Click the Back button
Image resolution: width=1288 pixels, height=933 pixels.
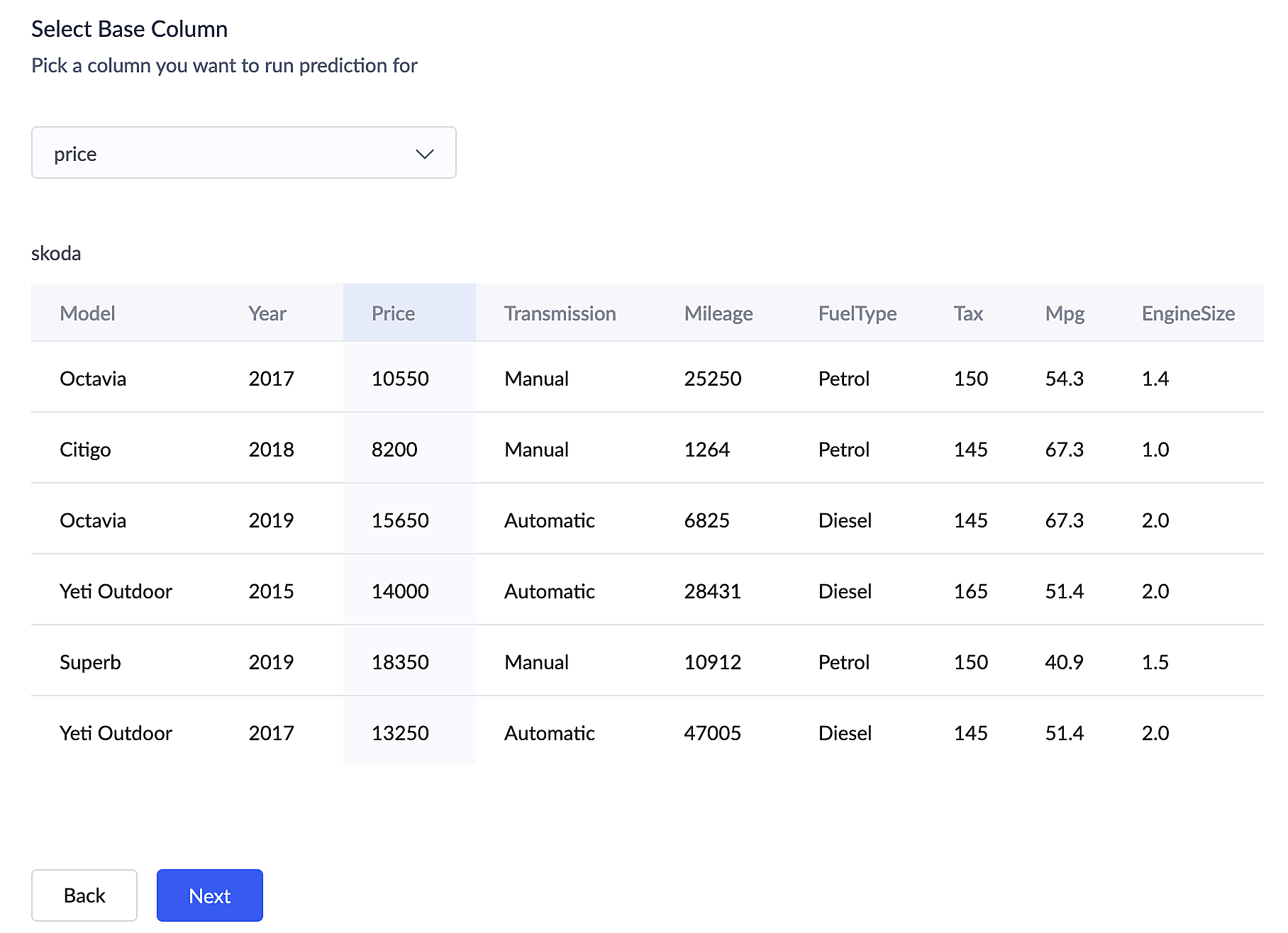84,895
